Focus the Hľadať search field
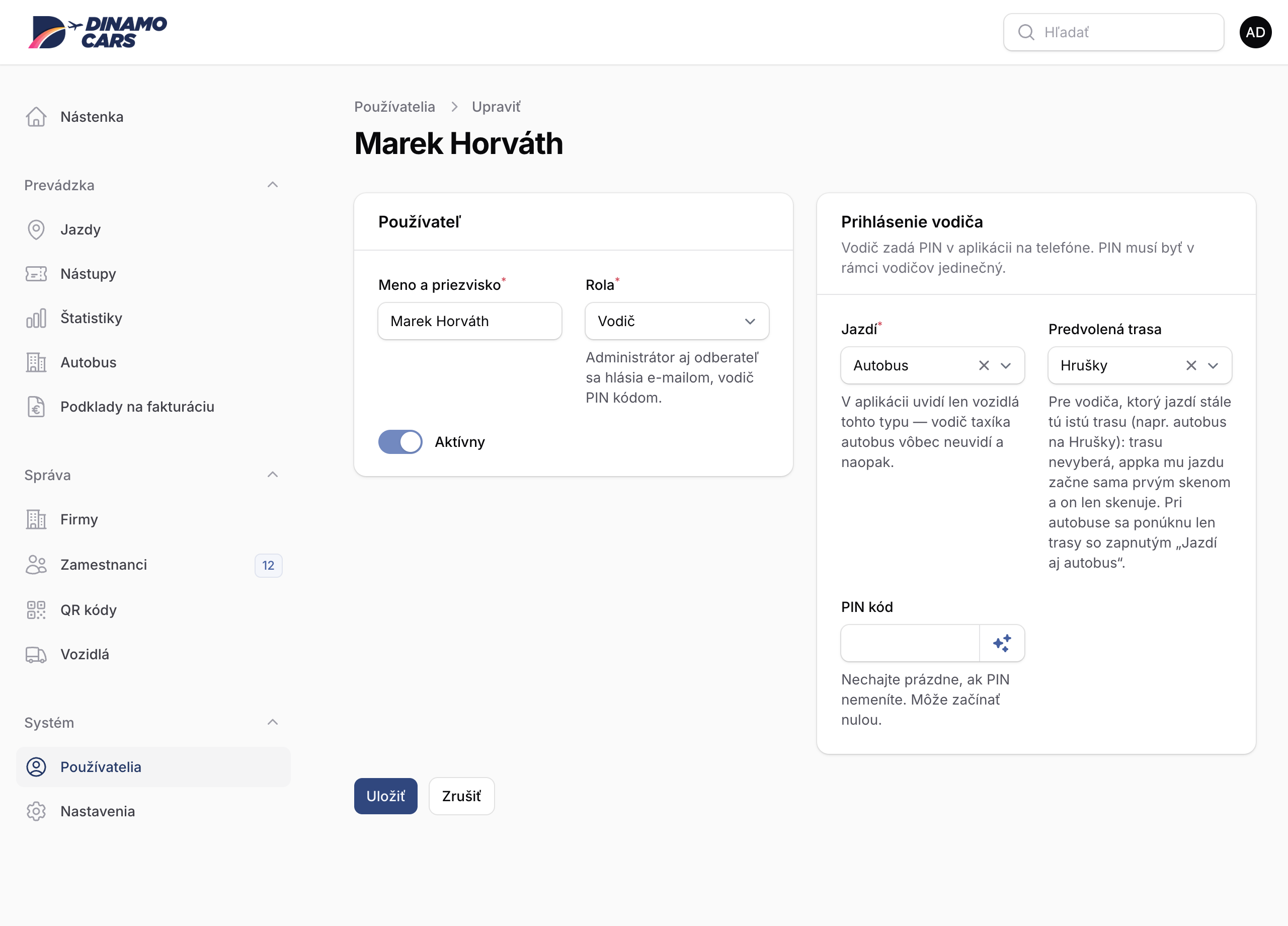The image size is (1288, 926). tap(1113, 32)
